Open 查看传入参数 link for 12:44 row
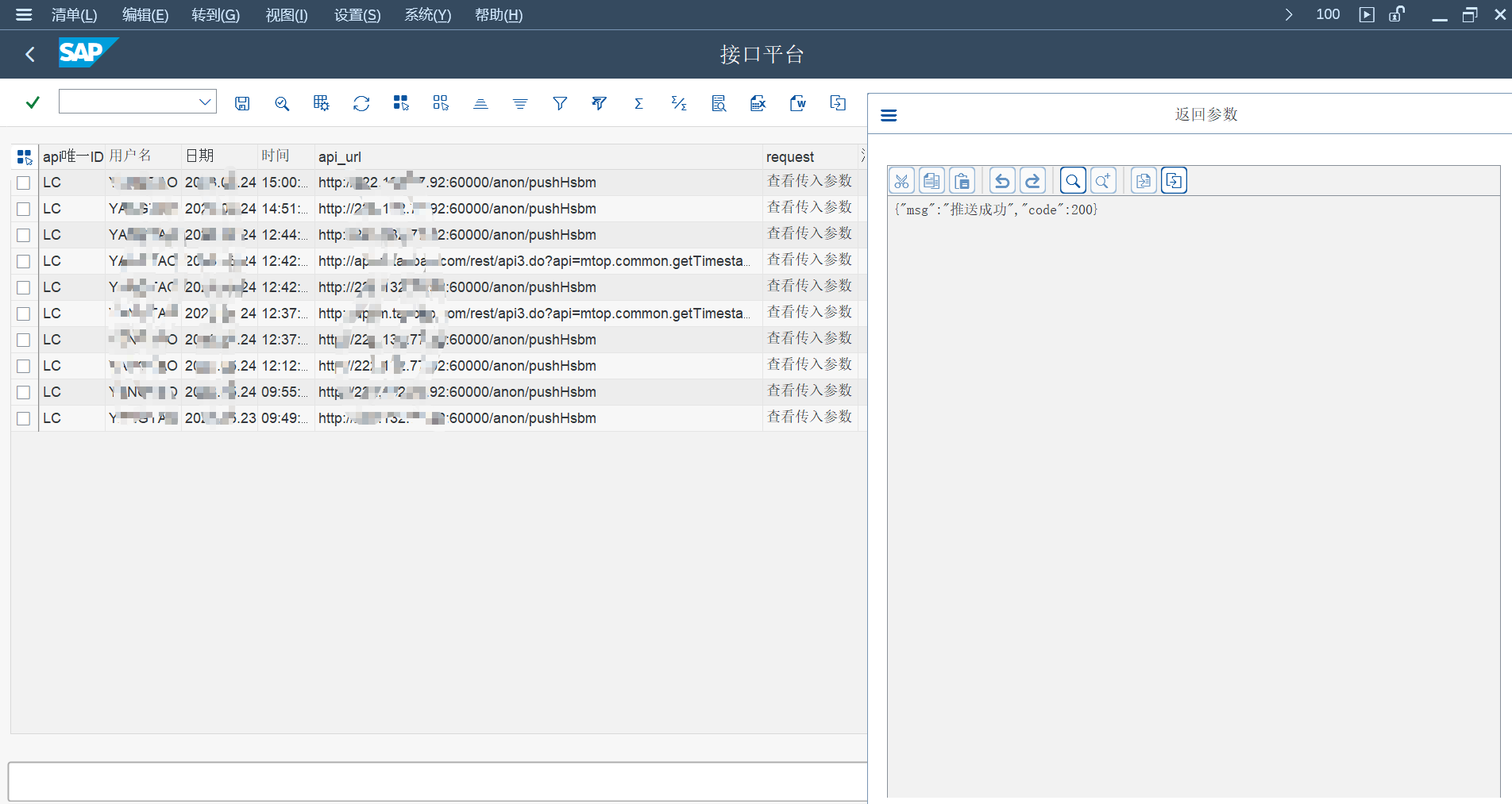 click(809, 233)
